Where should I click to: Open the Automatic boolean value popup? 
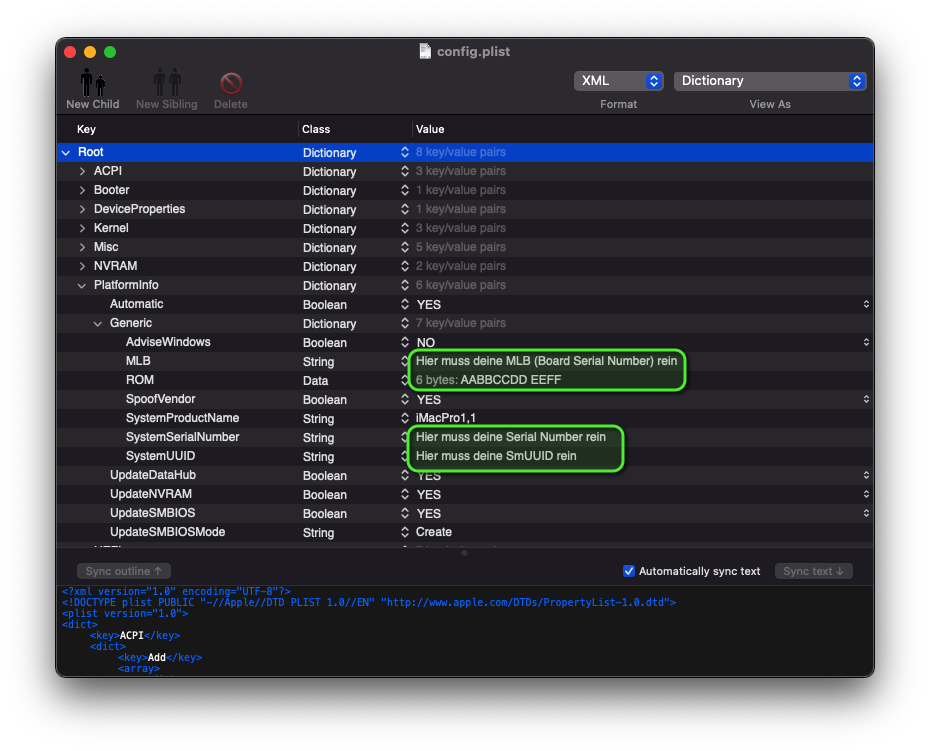866,305
